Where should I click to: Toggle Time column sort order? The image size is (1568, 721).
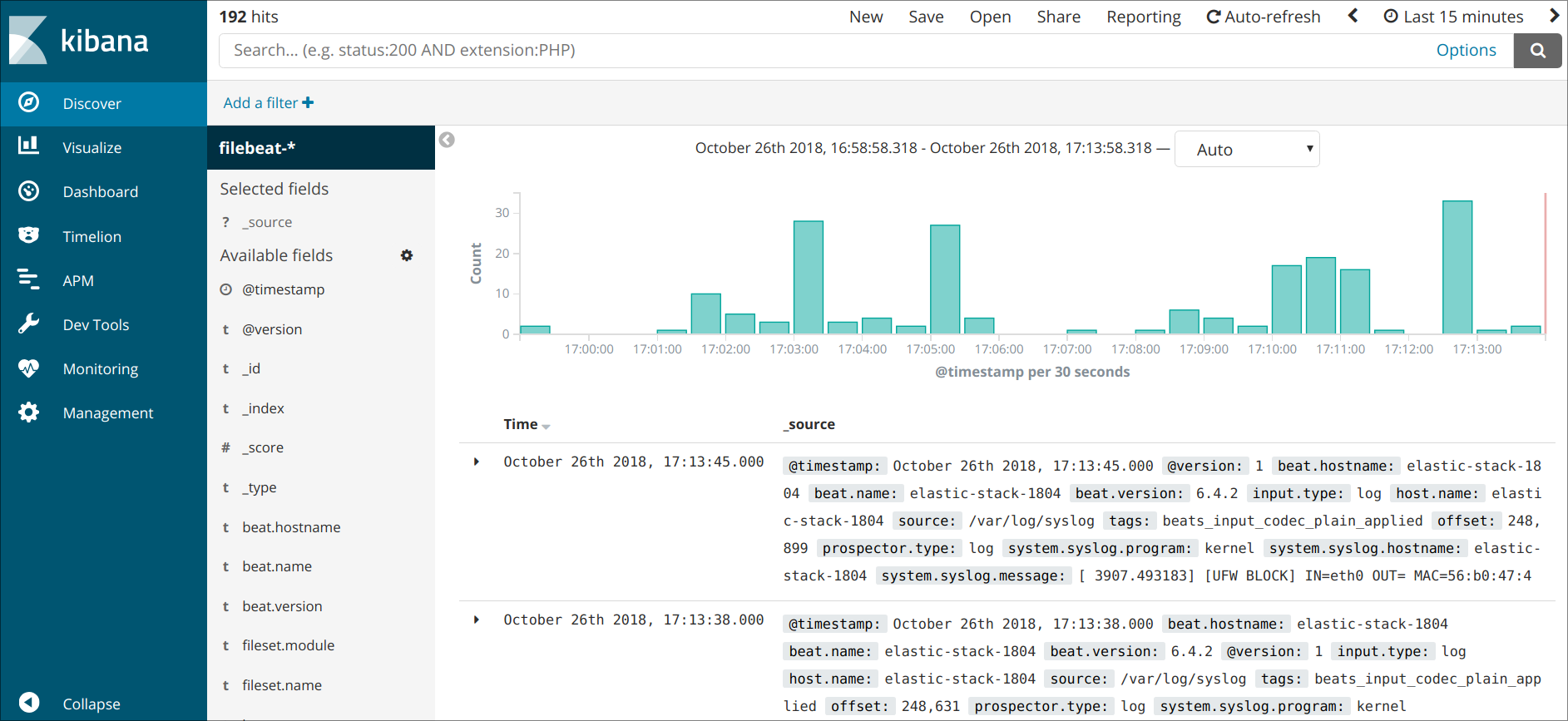546,426
